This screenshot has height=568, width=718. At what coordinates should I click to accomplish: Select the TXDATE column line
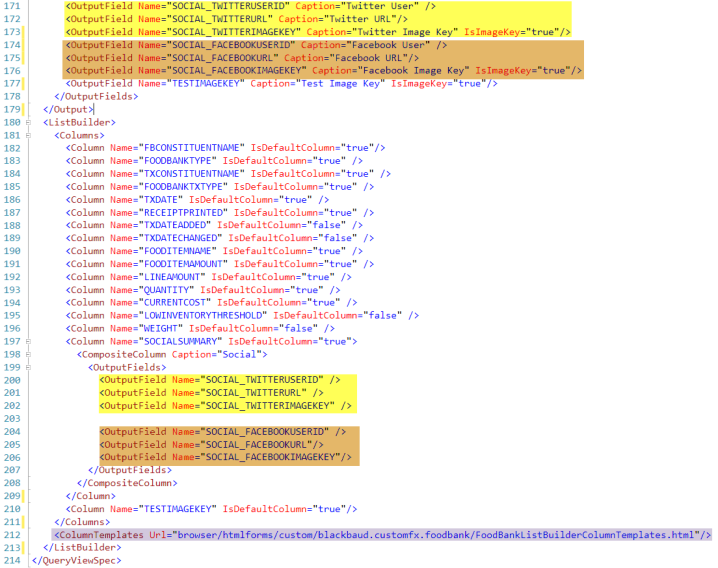[197, 200]
